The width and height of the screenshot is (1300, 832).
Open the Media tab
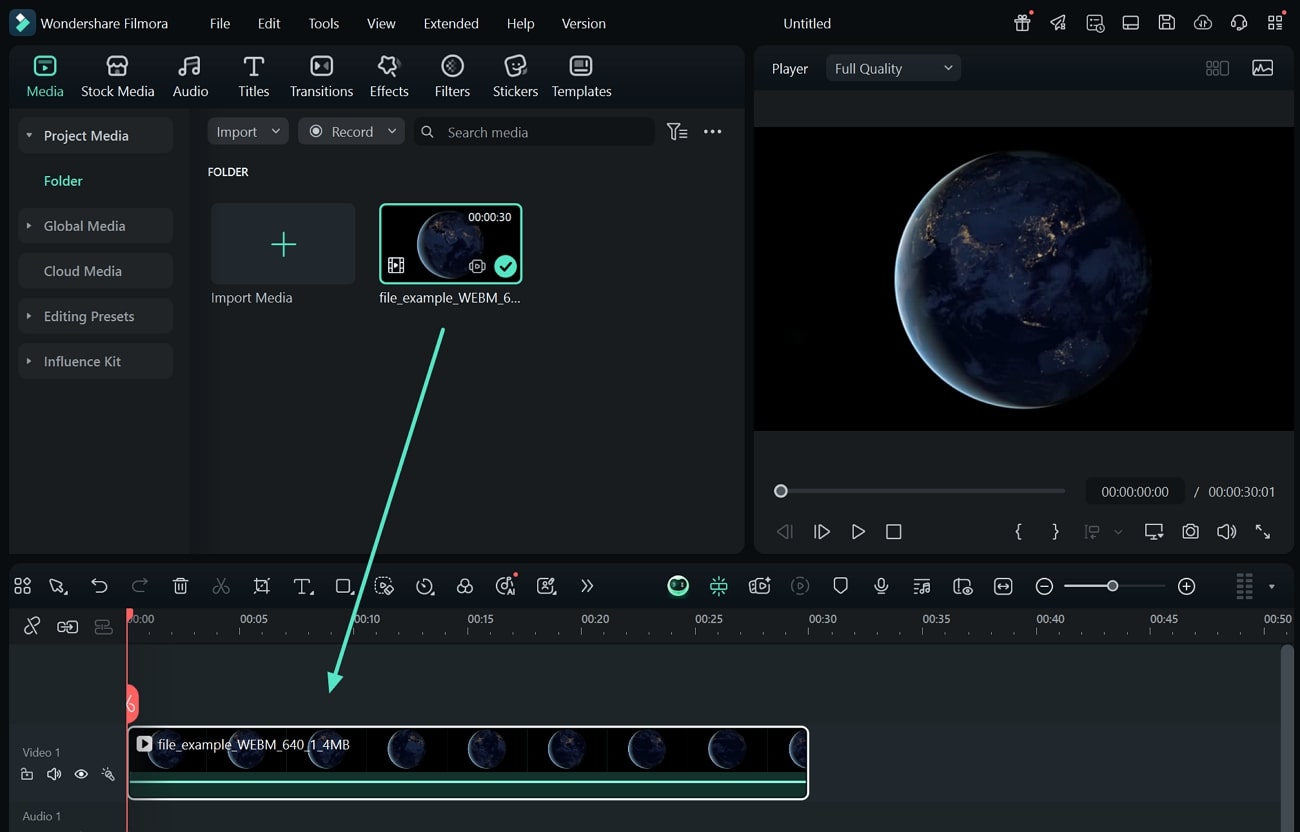pyautogui.click(x=45, y=77)
